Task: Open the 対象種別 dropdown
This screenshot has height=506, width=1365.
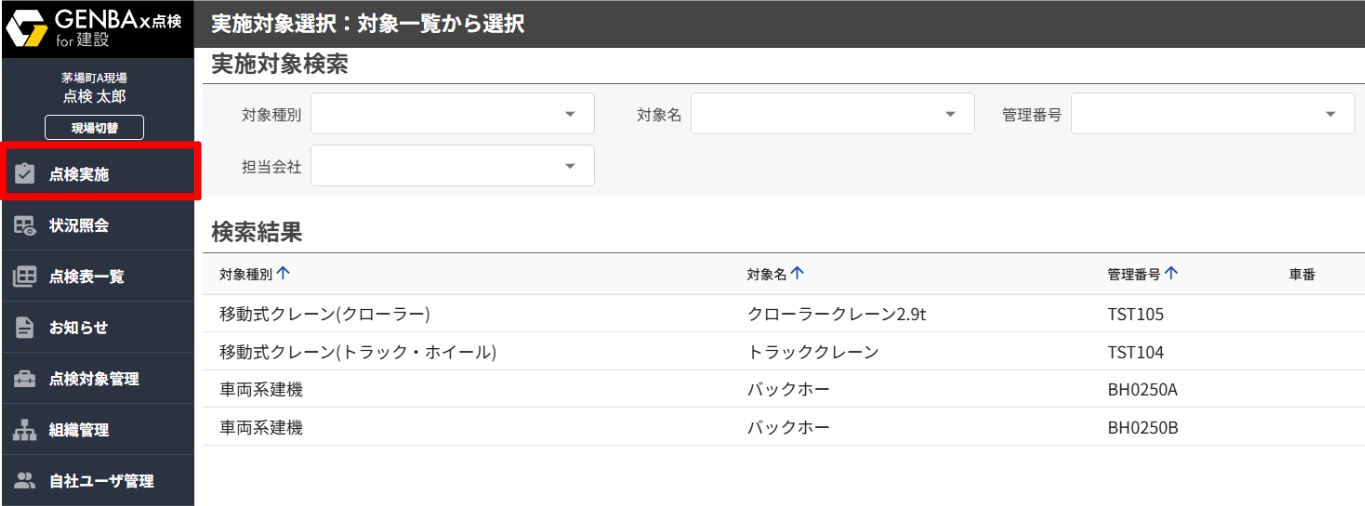Action: pos(570,114)
